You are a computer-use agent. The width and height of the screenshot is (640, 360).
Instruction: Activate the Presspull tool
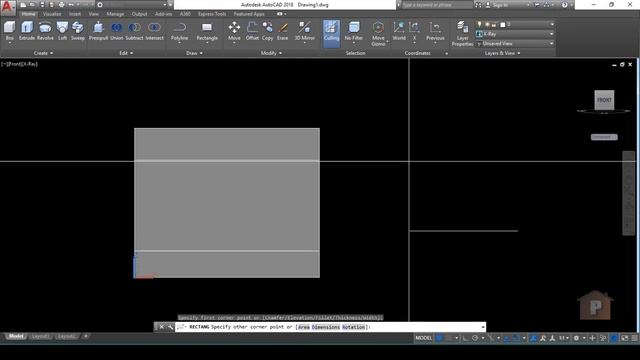(98, 31)
